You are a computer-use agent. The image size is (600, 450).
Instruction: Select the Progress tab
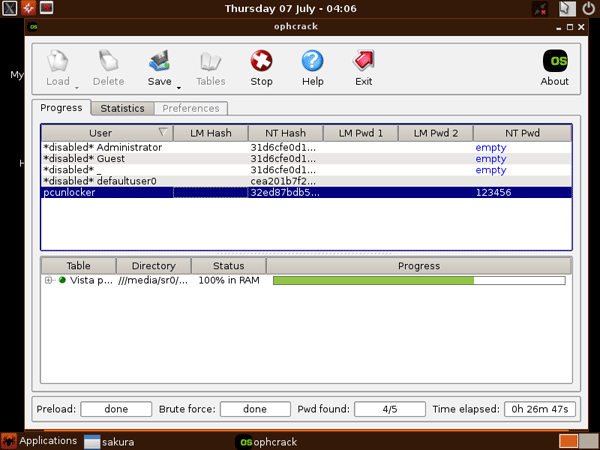click(62, 108)
